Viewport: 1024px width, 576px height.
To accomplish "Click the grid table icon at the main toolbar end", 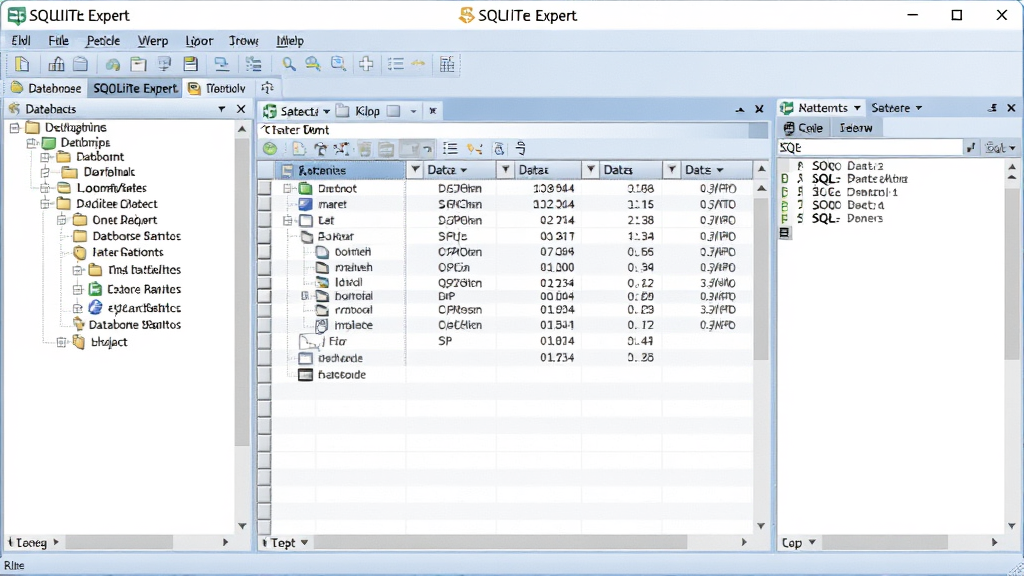I will pos(447,64).
